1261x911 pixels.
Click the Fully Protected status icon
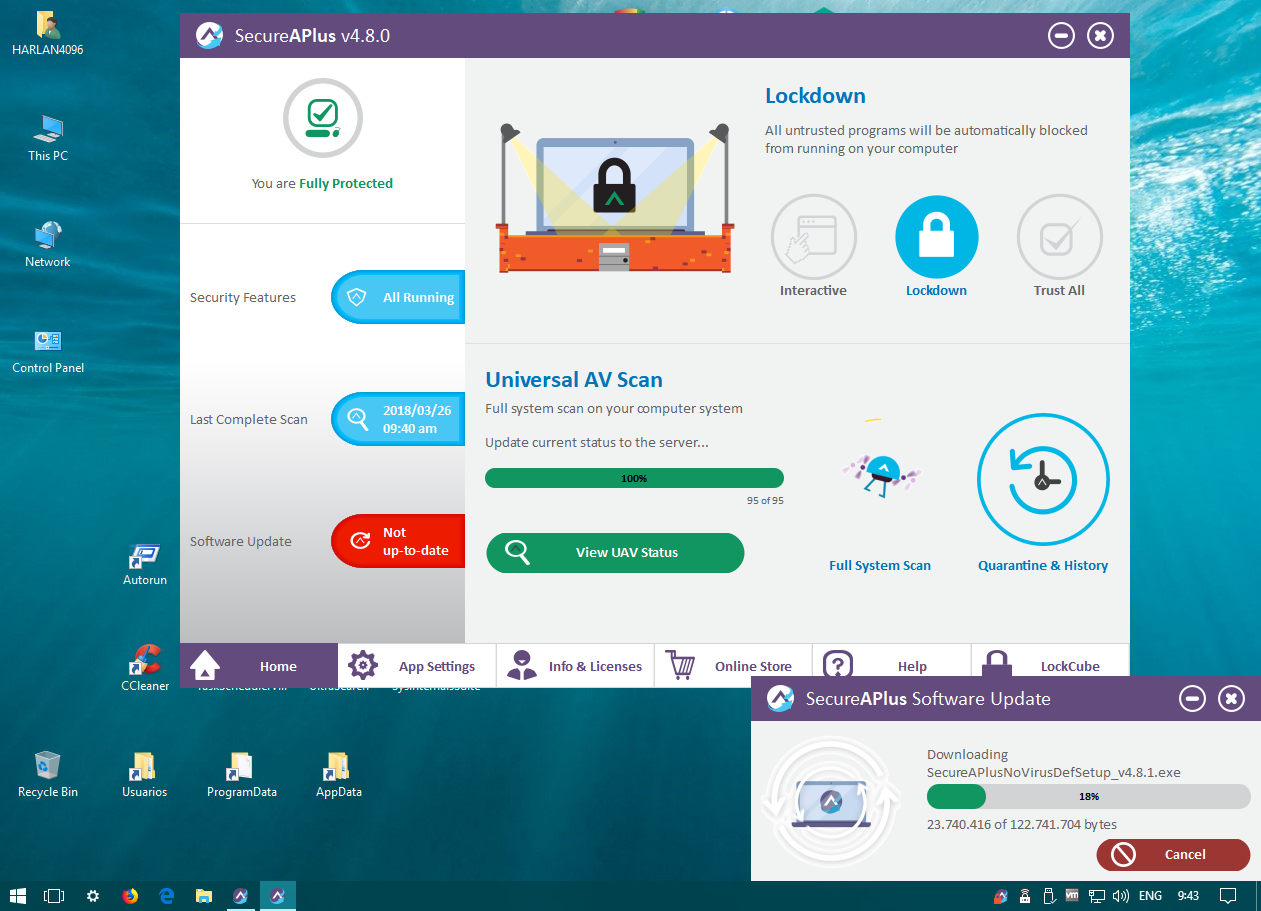point(322,118)
